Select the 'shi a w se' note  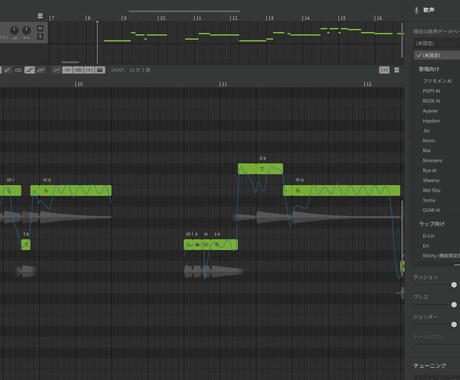pos(211,245)
